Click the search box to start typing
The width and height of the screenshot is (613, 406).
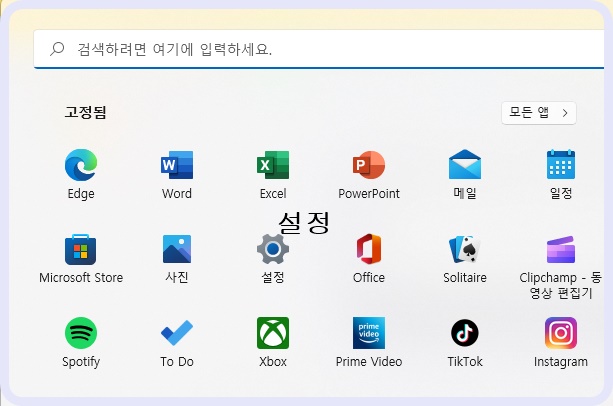(x=319, y=49)
